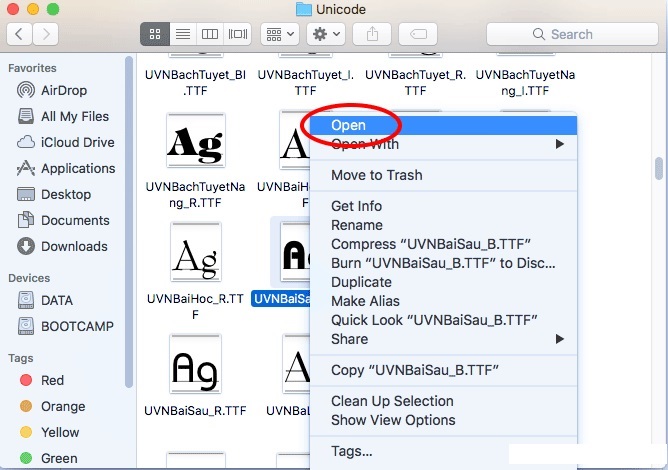
Task: Choose Move to Trash
Action: tap(443, 175)
